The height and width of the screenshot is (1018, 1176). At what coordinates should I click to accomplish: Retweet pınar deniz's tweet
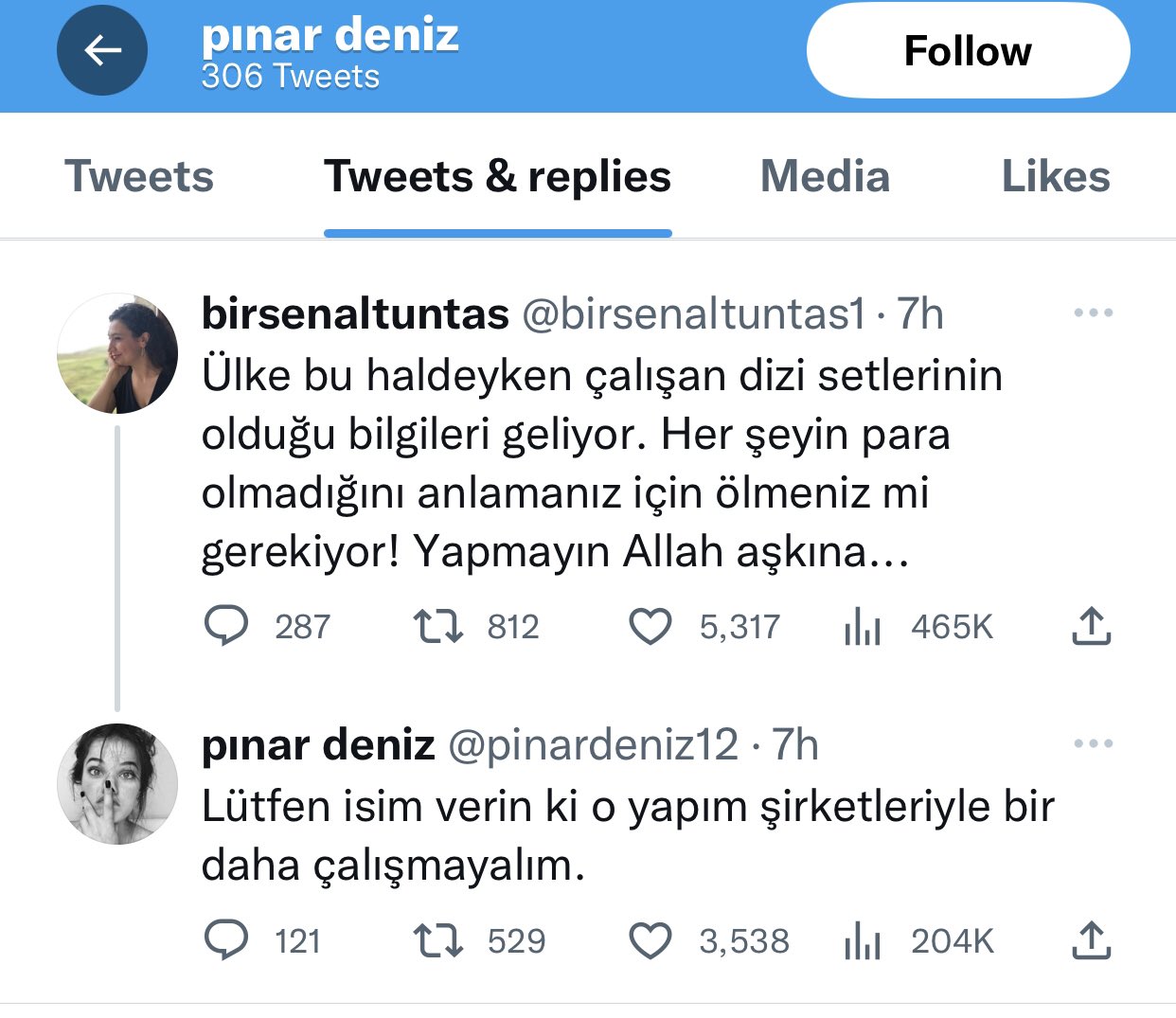[x=437, y=940]
